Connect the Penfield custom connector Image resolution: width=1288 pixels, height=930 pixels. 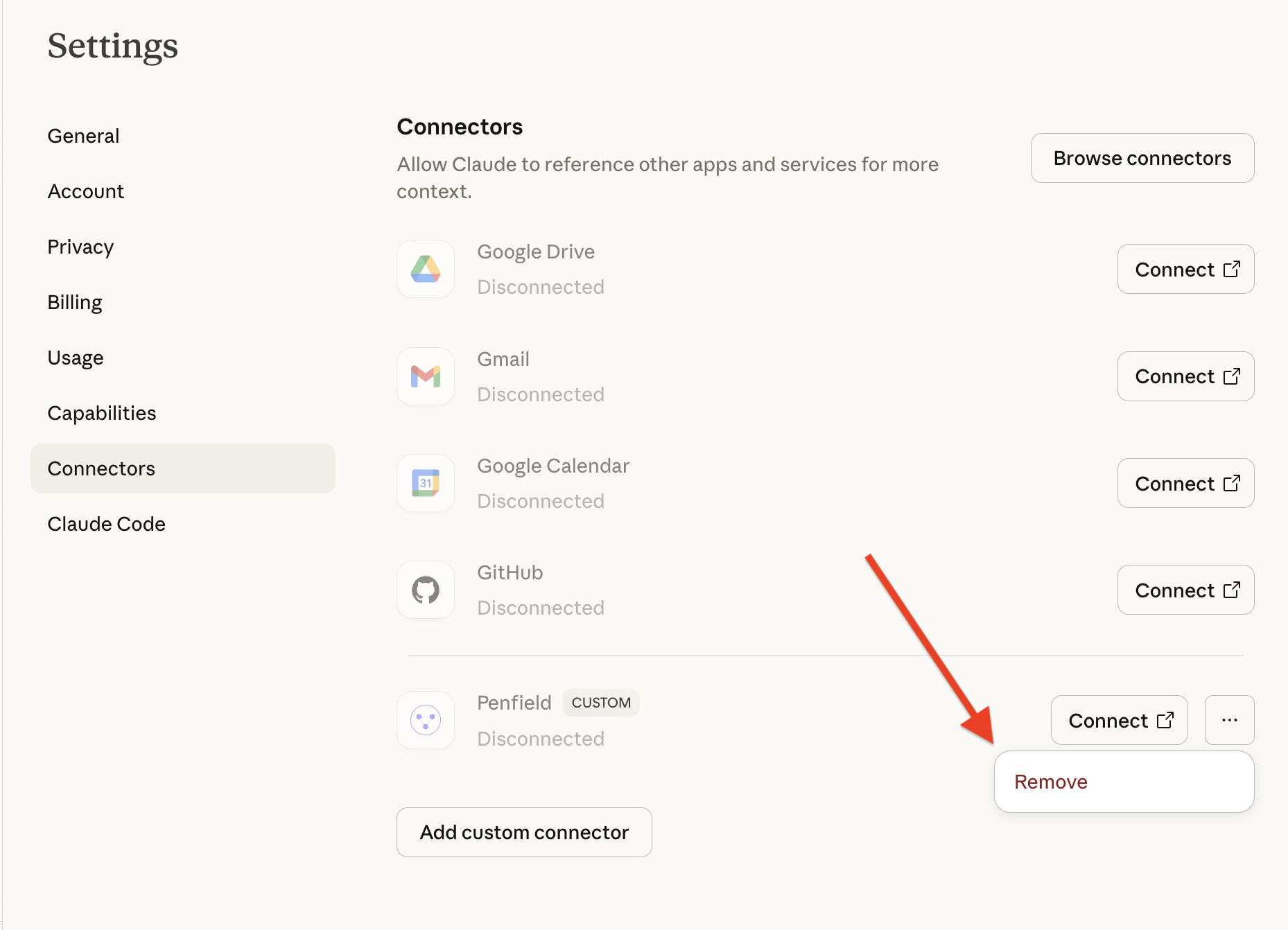(x=1119, y=720)
